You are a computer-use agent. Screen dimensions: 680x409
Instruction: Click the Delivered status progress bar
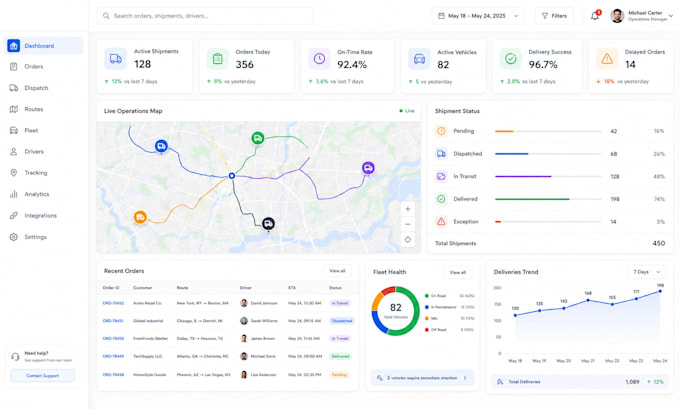pyautogui.click(x=548, y=199)
